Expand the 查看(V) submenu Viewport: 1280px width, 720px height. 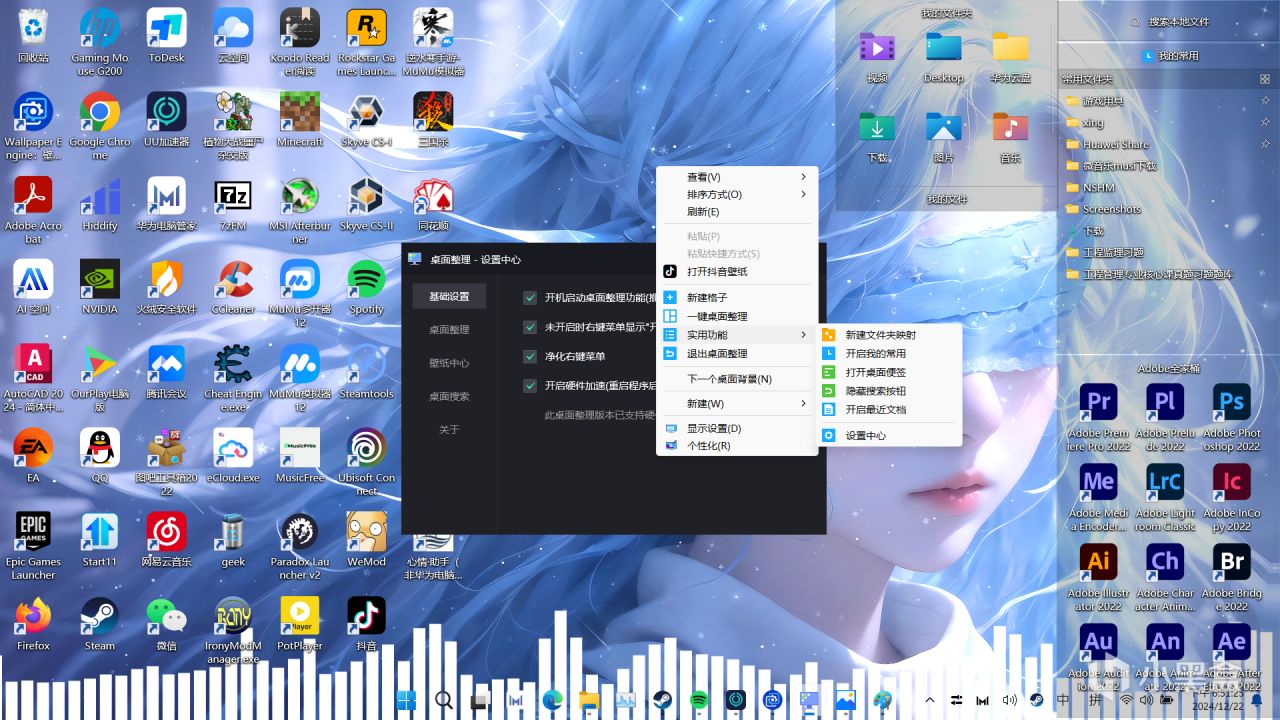click(737, 177)
